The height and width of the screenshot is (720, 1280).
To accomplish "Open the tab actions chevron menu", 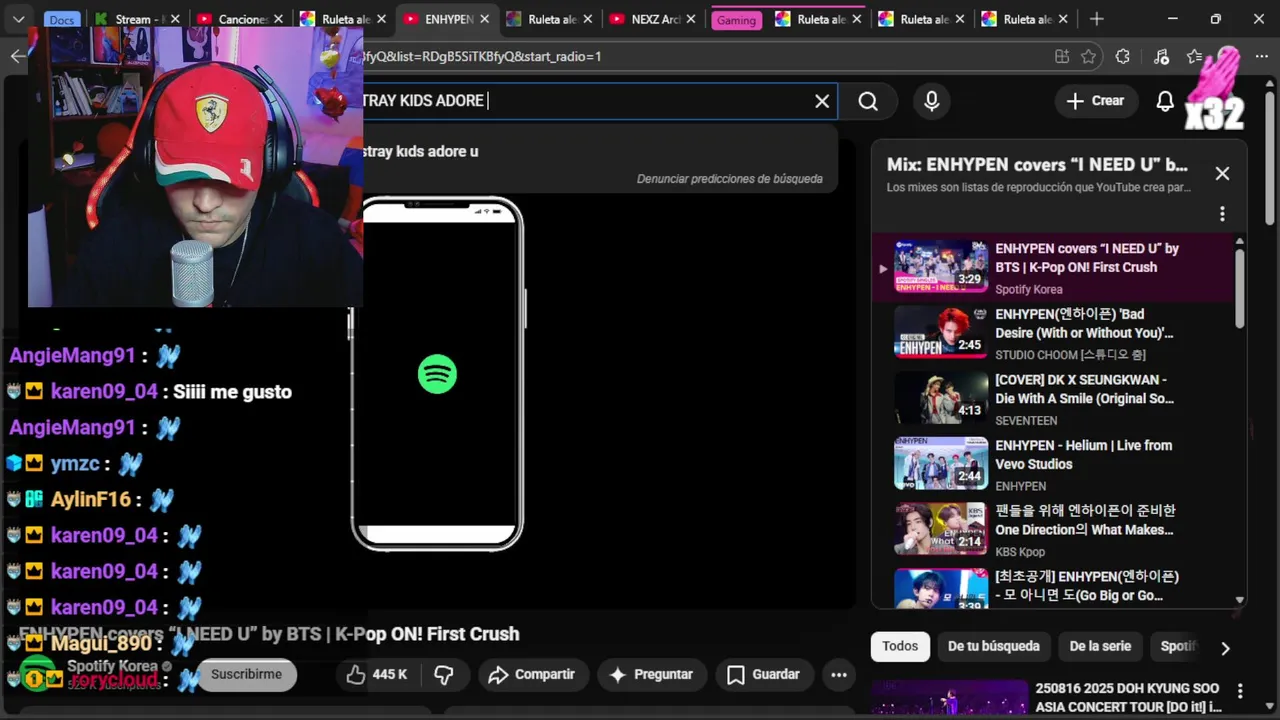I will click(x=18, y=19).
